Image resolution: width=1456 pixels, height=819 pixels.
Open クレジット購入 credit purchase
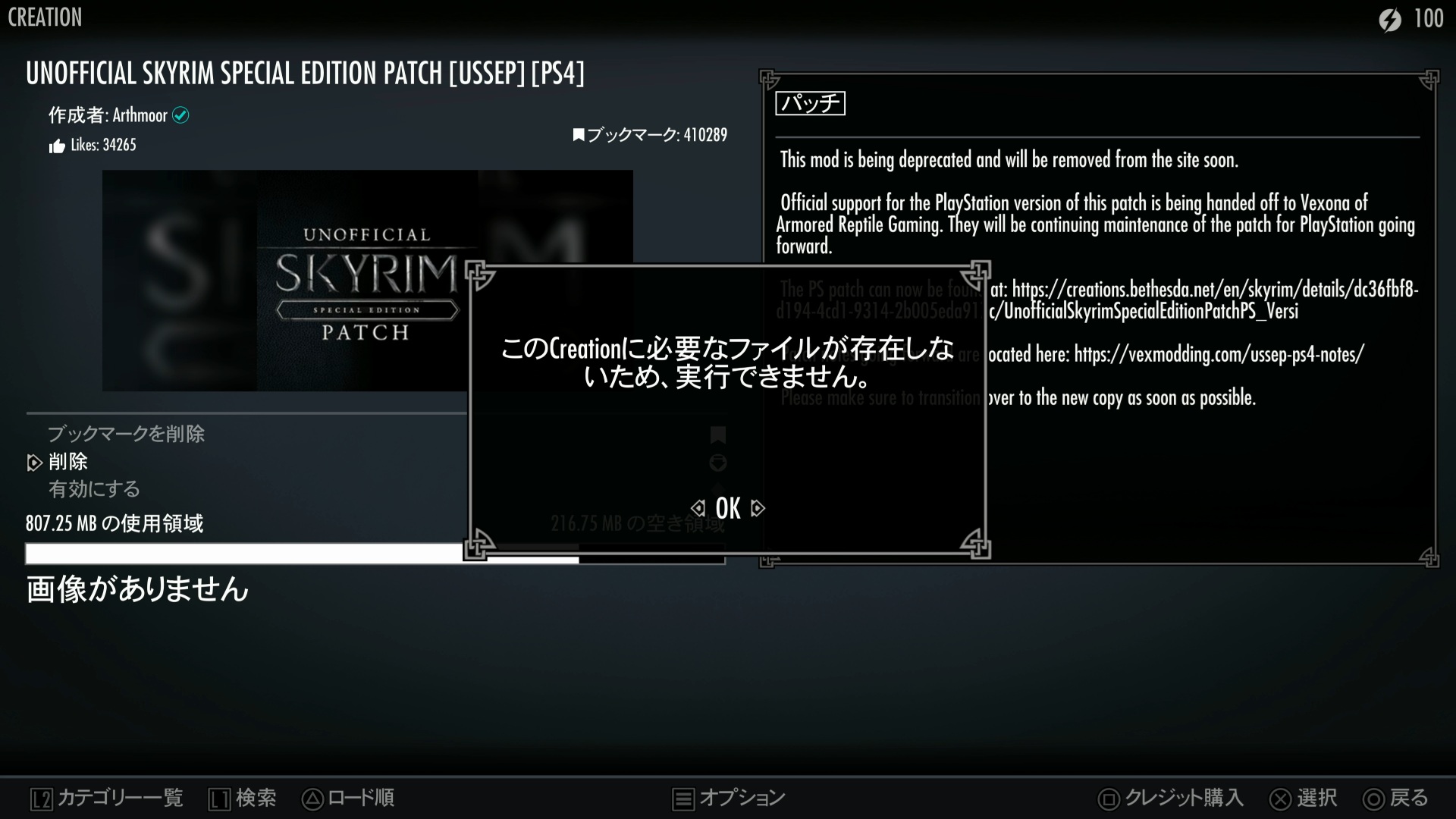(1185, 798)
